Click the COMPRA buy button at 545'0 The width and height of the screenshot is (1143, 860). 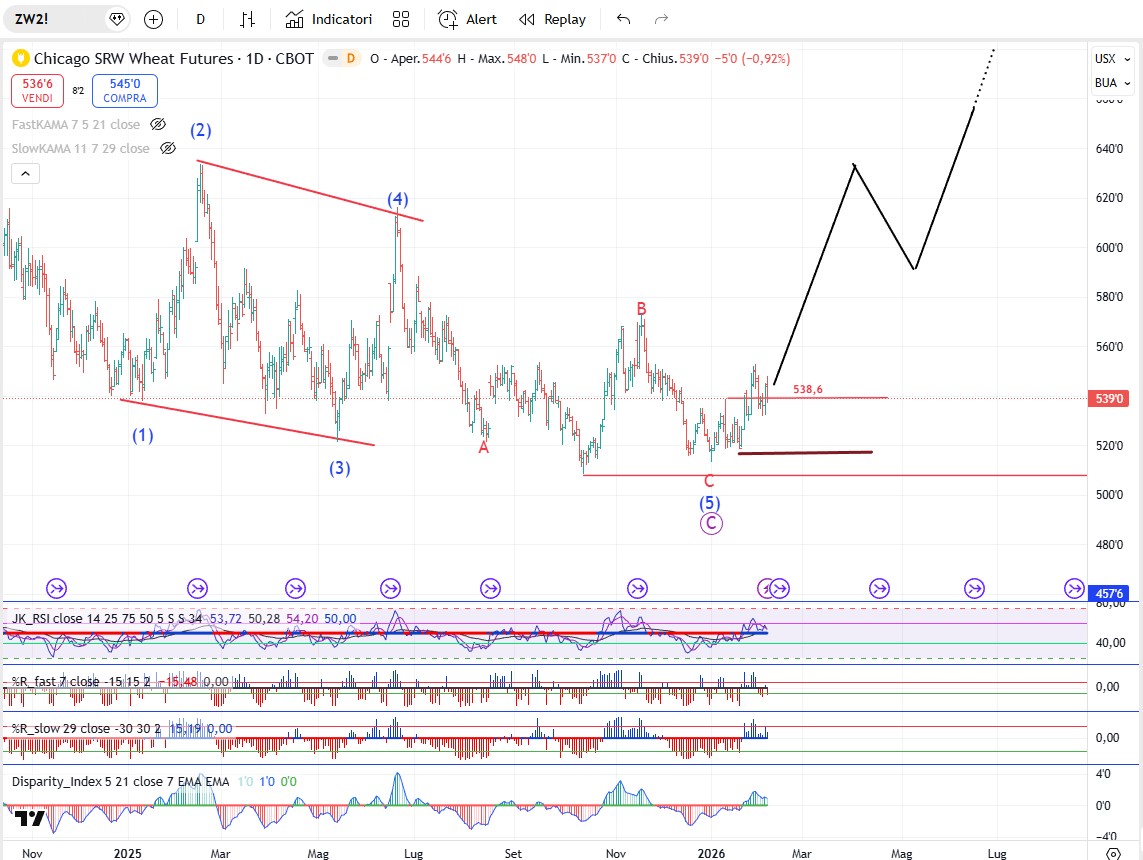[x=124, y=91]
